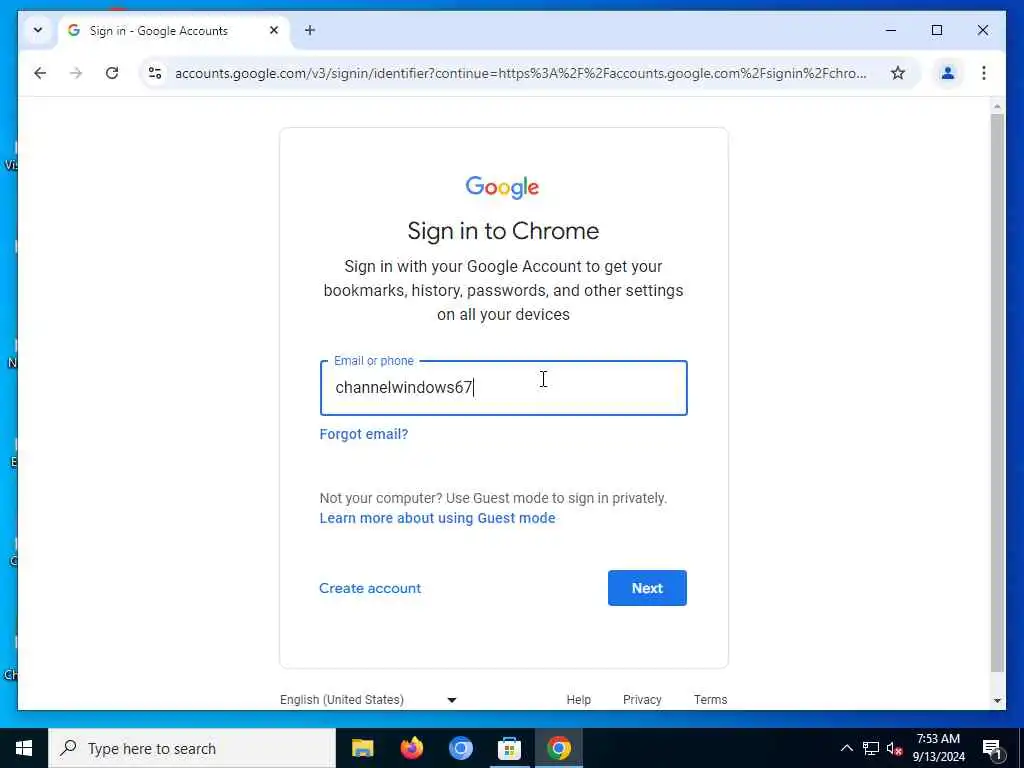Click the page's vertical scrollbar

click(997, 393)
